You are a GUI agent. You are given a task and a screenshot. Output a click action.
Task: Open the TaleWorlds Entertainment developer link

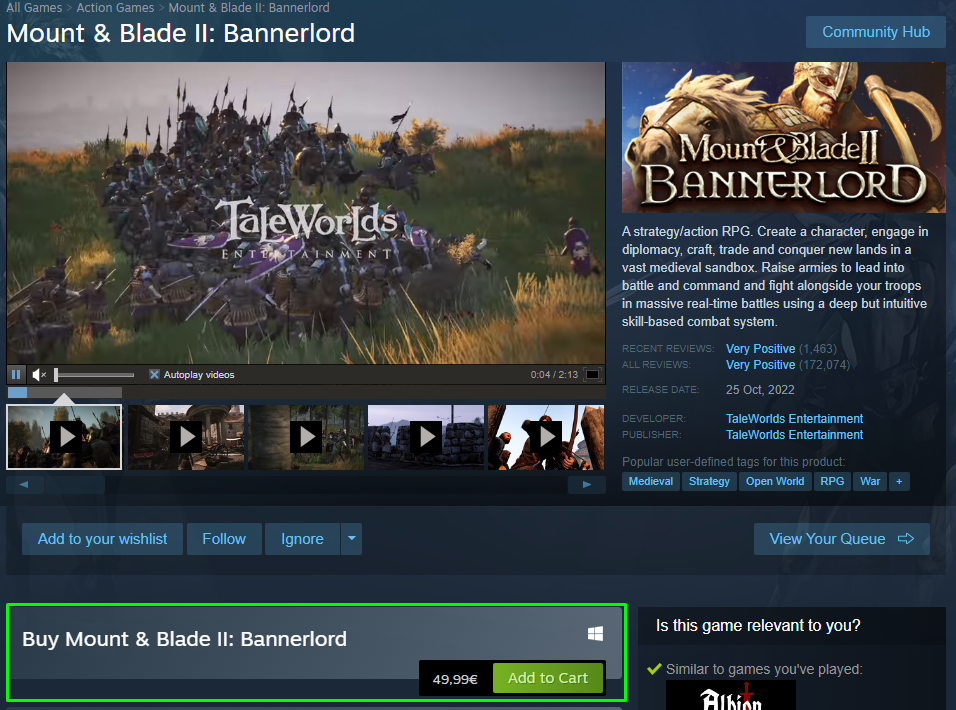[x=794, y=419]
